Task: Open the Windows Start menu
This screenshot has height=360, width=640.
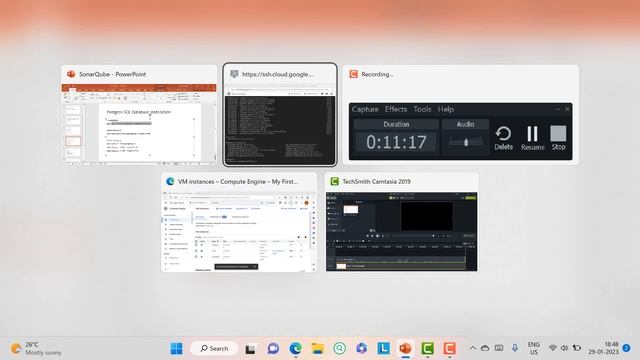Action: [176, 349]
